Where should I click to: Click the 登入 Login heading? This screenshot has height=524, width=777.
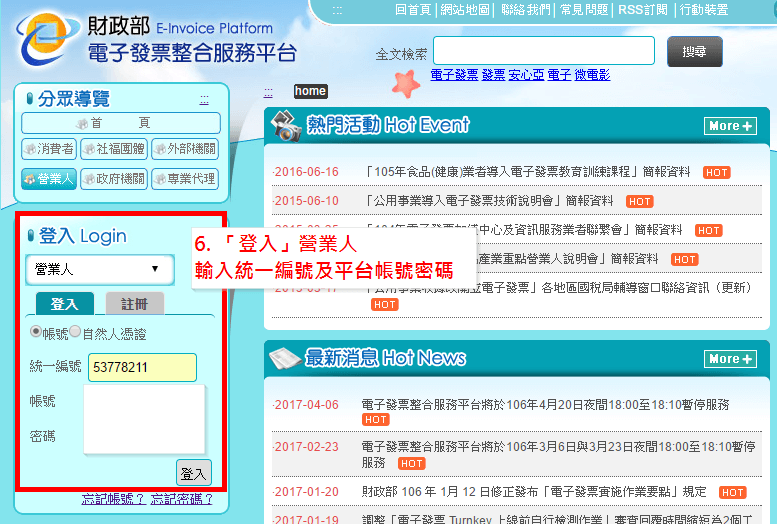click(83, 236)
